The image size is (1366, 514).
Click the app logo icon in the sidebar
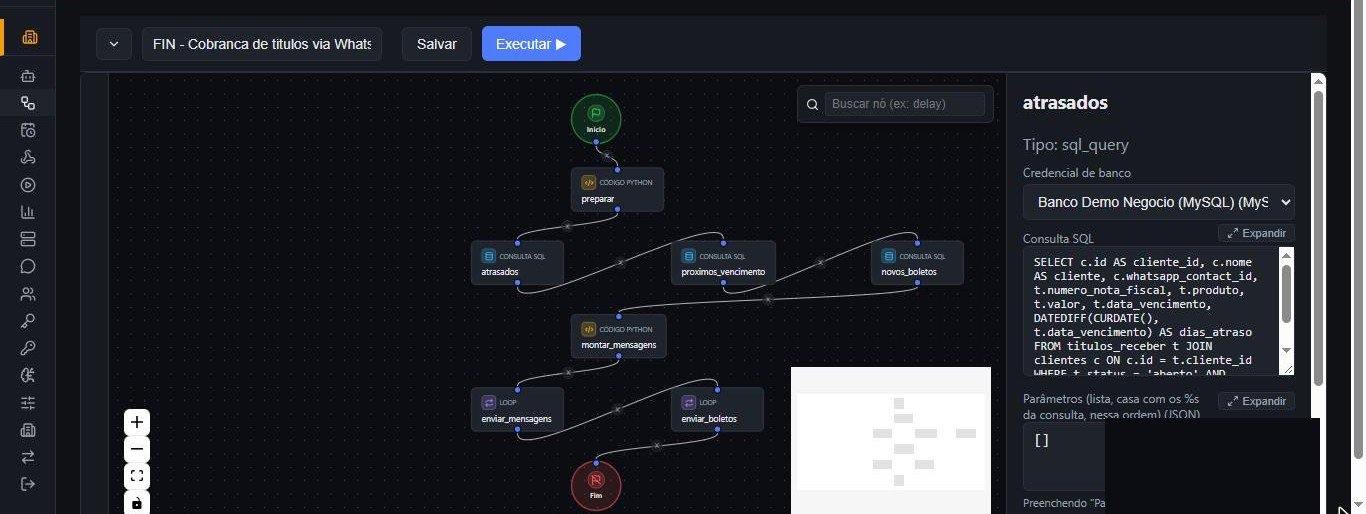click(28, 38)
